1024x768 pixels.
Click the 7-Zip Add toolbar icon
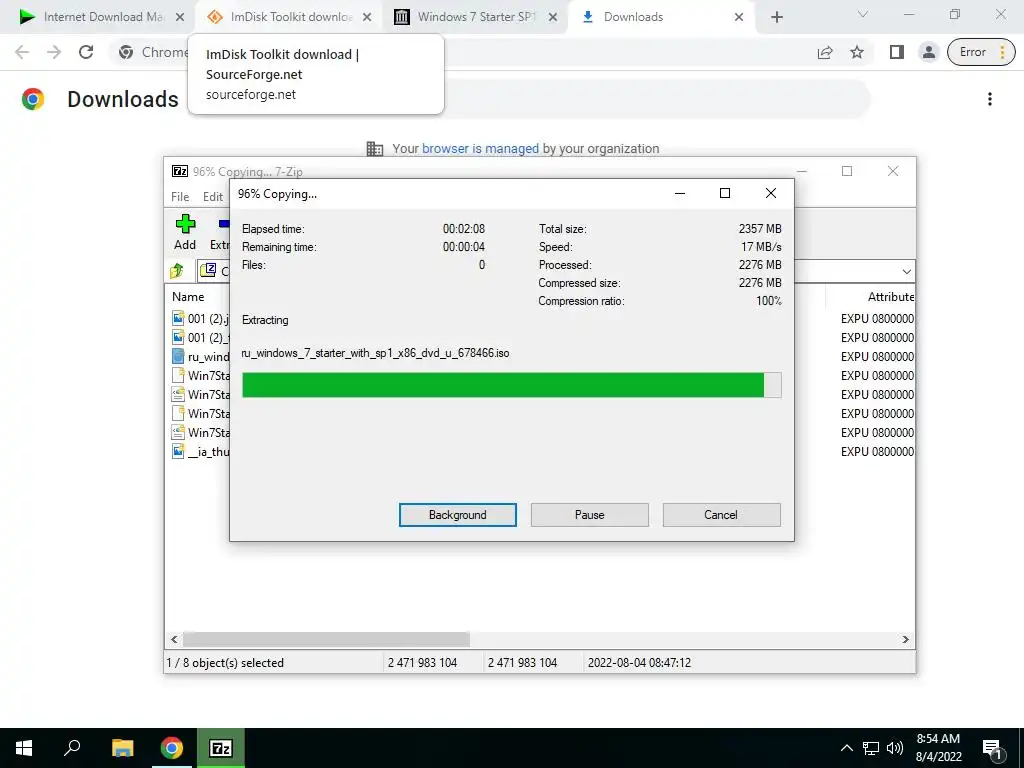(x=185, y=224)
